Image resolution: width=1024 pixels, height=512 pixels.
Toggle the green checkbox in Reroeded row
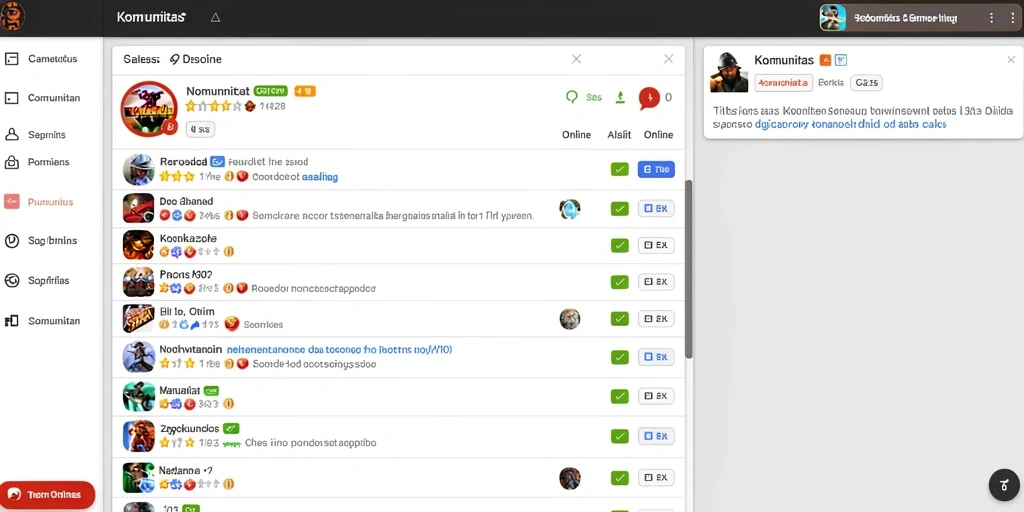coord(619,169)
